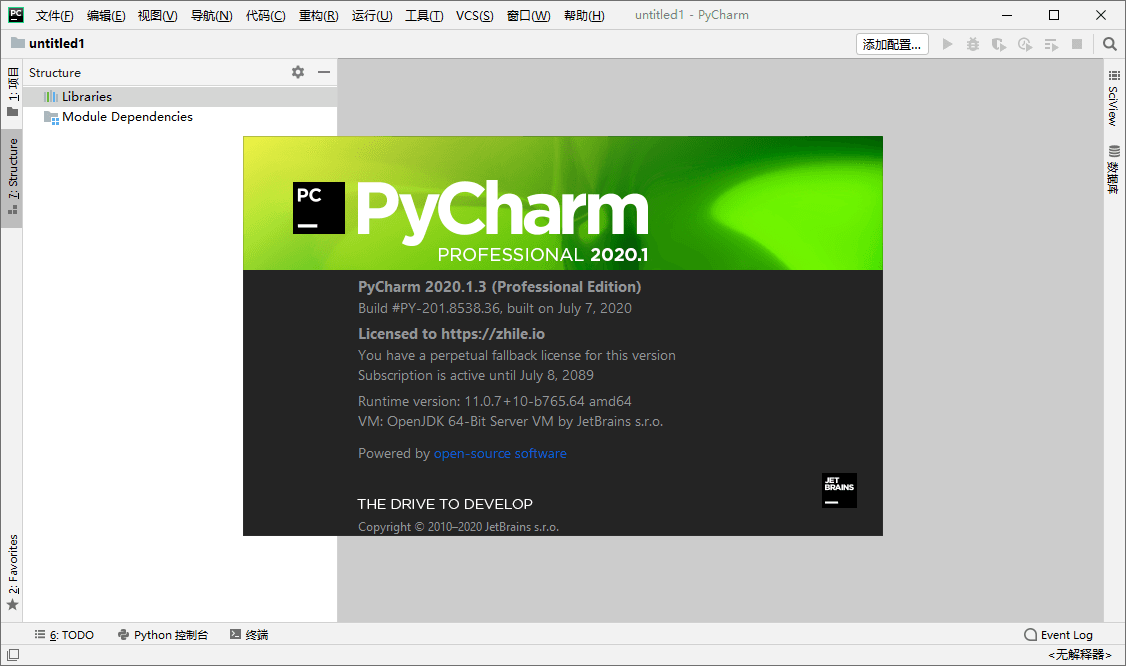Click the open-source software link

pos(500,453)
